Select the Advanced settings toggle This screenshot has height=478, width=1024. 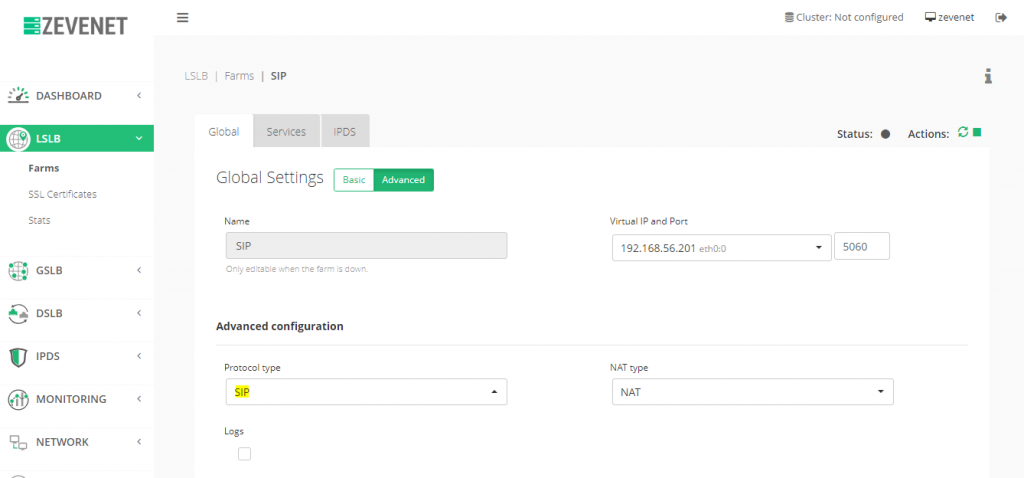coord(404,180)
